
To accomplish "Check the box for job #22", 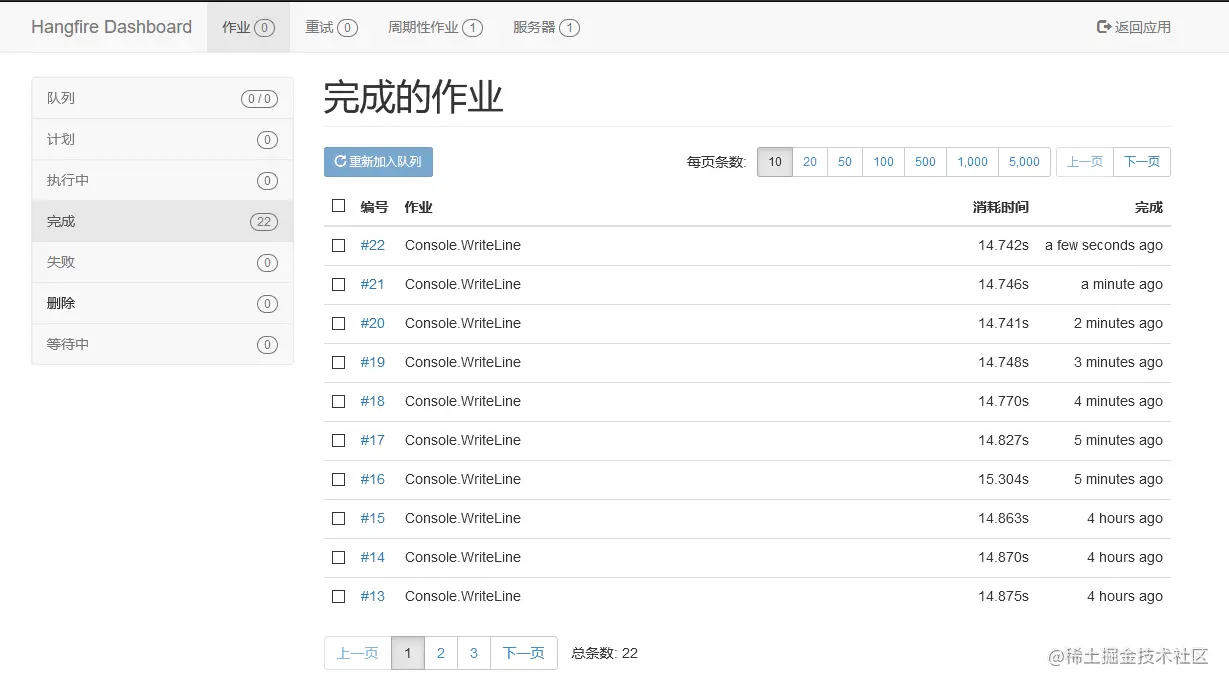I will (338, 245).
